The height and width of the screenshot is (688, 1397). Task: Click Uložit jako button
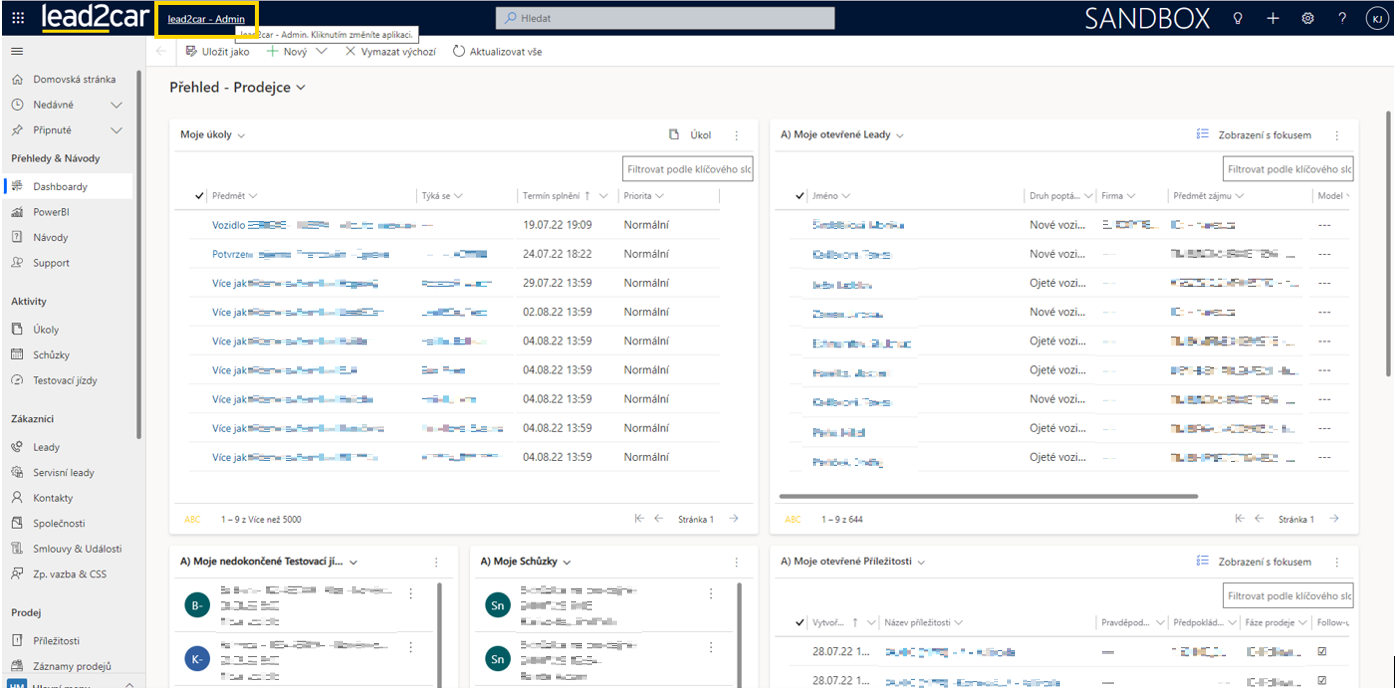pos(218,51)
